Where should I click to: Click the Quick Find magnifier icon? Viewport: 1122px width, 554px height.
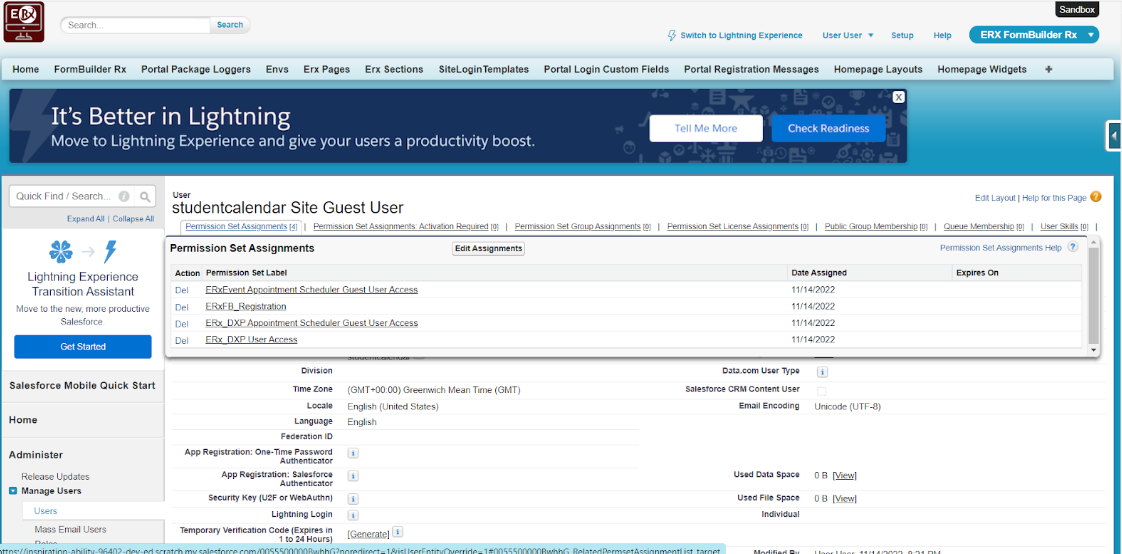click(x=145, y=197)
